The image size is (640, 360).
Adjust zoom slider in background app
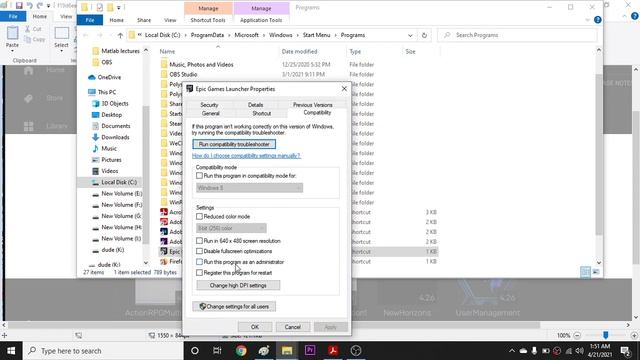tap(606, 335)
